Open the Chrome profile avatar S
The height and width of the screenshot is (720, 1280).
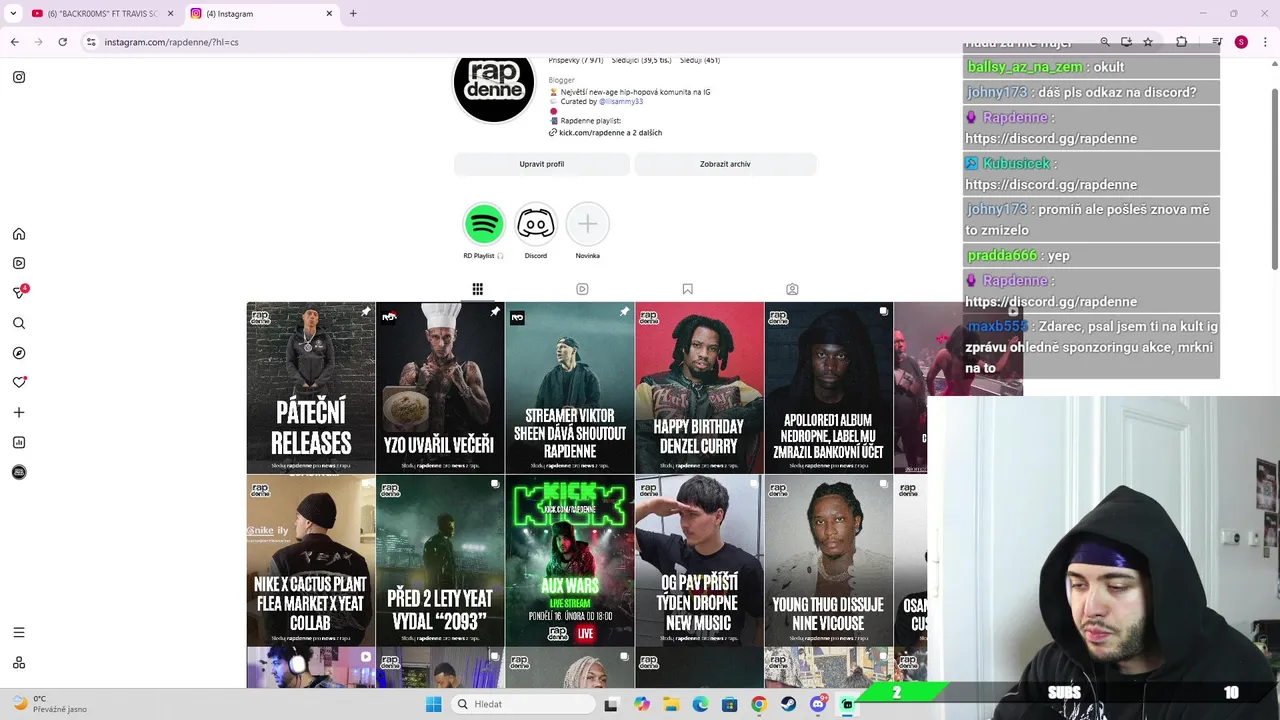point(1241,42)
